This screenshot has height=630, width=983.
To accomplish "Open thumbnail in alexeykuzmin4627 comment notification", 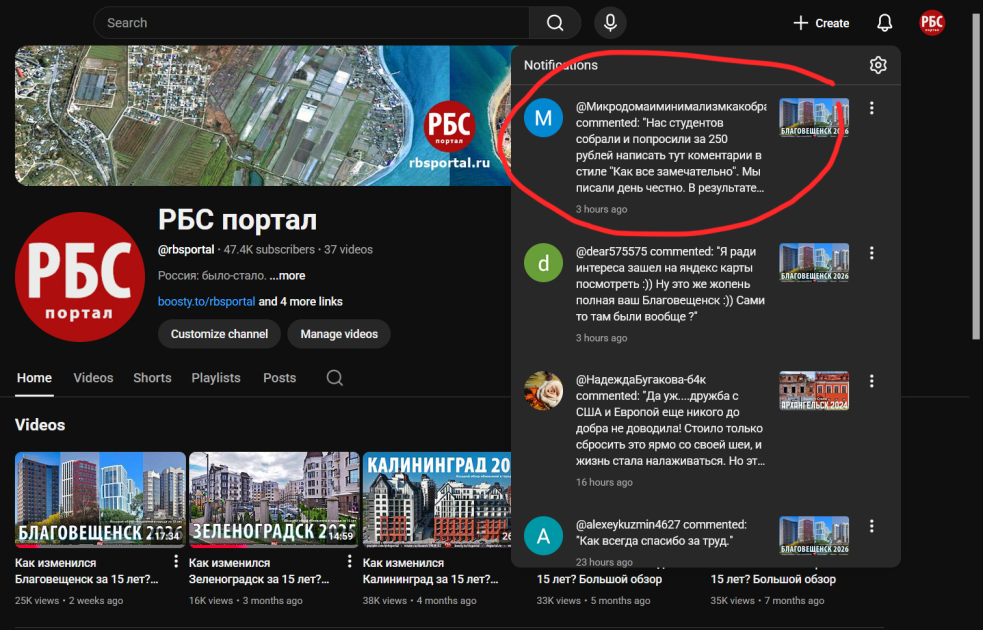I will coord(814,535).
